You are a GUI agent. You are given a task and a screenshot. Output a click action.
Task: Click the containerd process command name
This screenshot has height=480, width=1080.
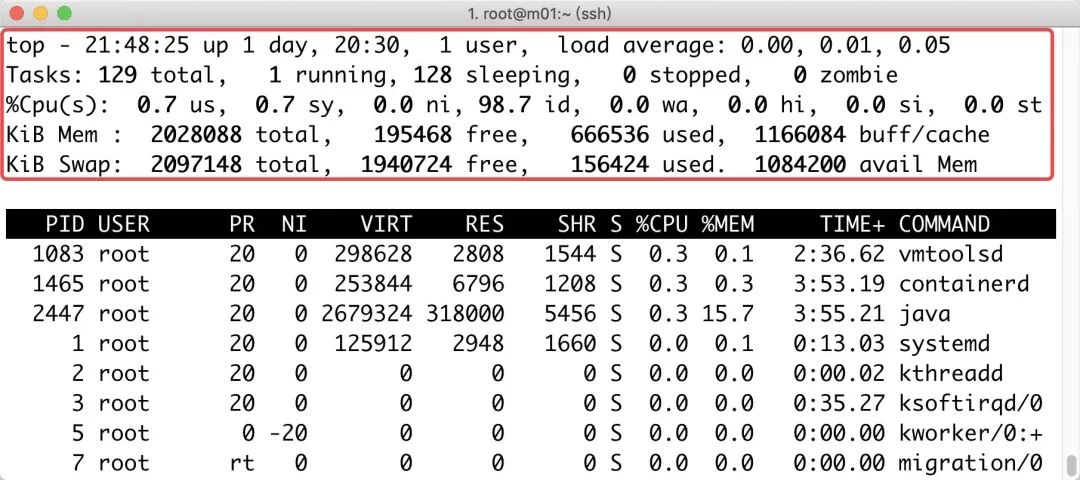[x=963, y=284]
